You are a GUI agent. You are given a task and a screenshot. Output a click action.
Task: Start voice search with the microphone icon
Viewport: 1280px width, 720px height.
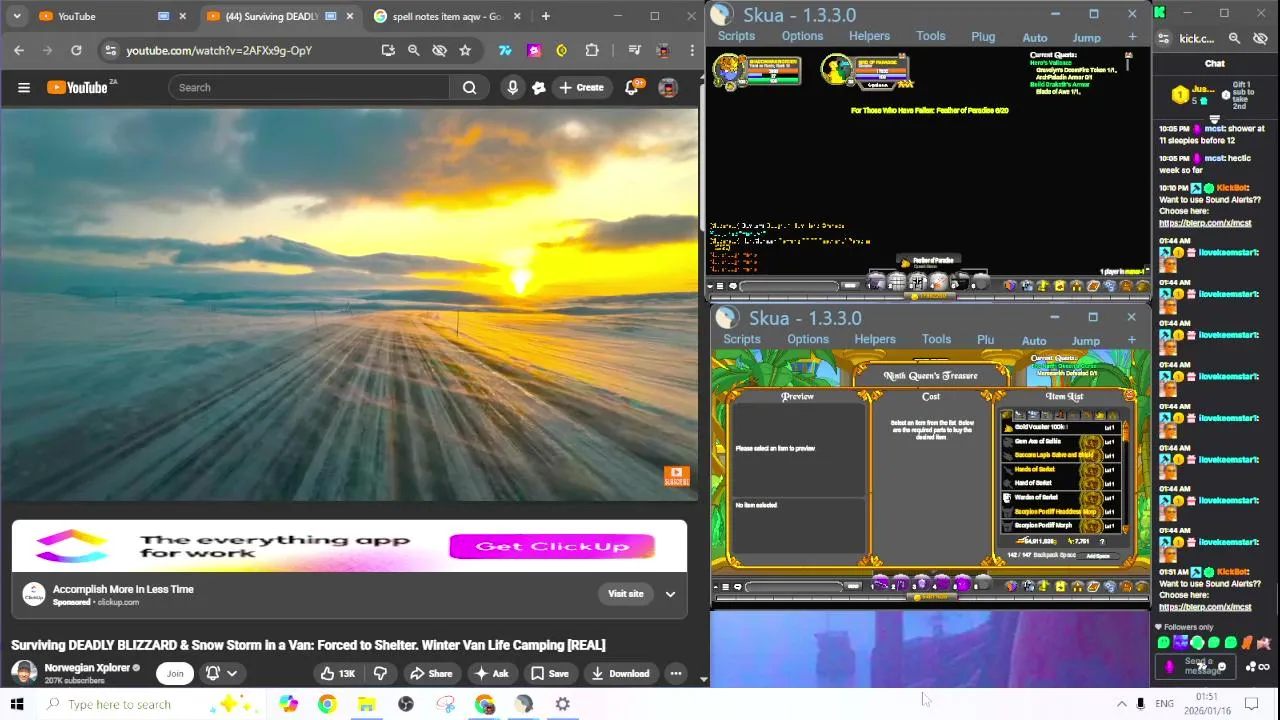coord(512,87)
